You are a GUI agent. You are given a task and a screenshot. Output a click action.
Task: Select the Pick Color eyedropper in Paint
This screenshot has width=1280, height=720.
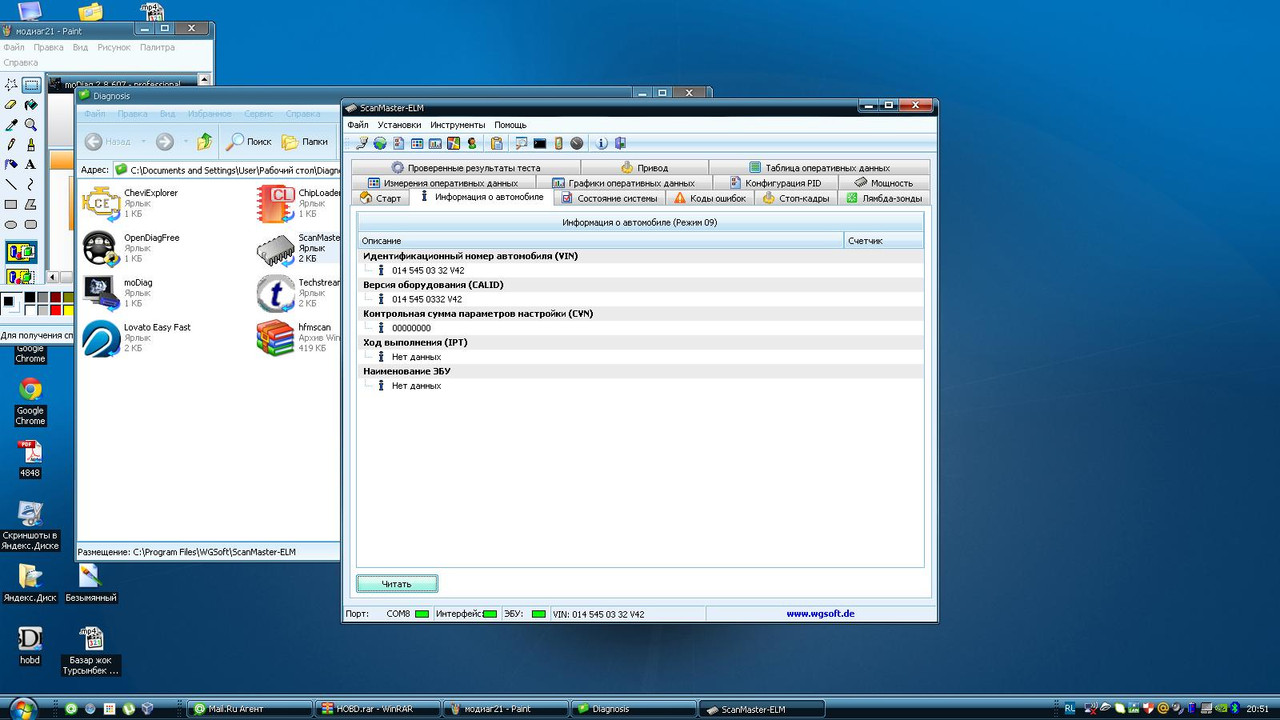coord(12,125)
